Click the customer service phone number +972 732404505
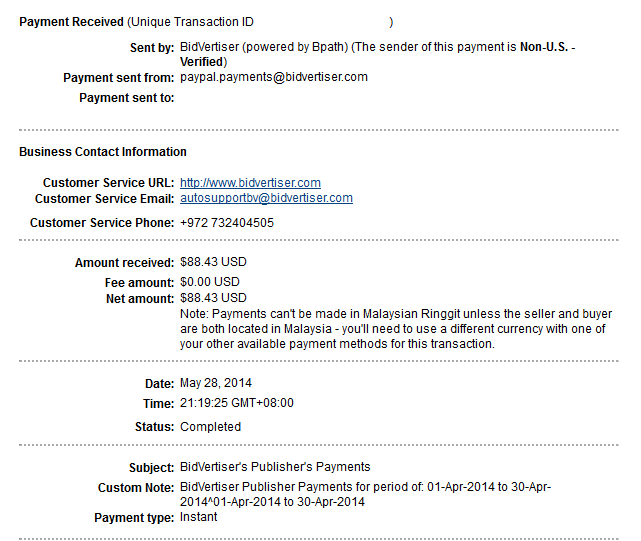641x541 pixels. [226, 223]
